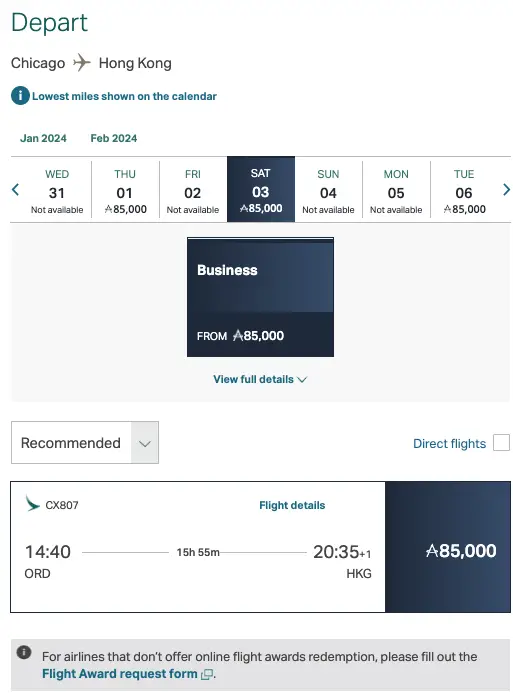Switch to the Jan 2024 tab
The width and height of the screenshot is (513, 695).
43,138
